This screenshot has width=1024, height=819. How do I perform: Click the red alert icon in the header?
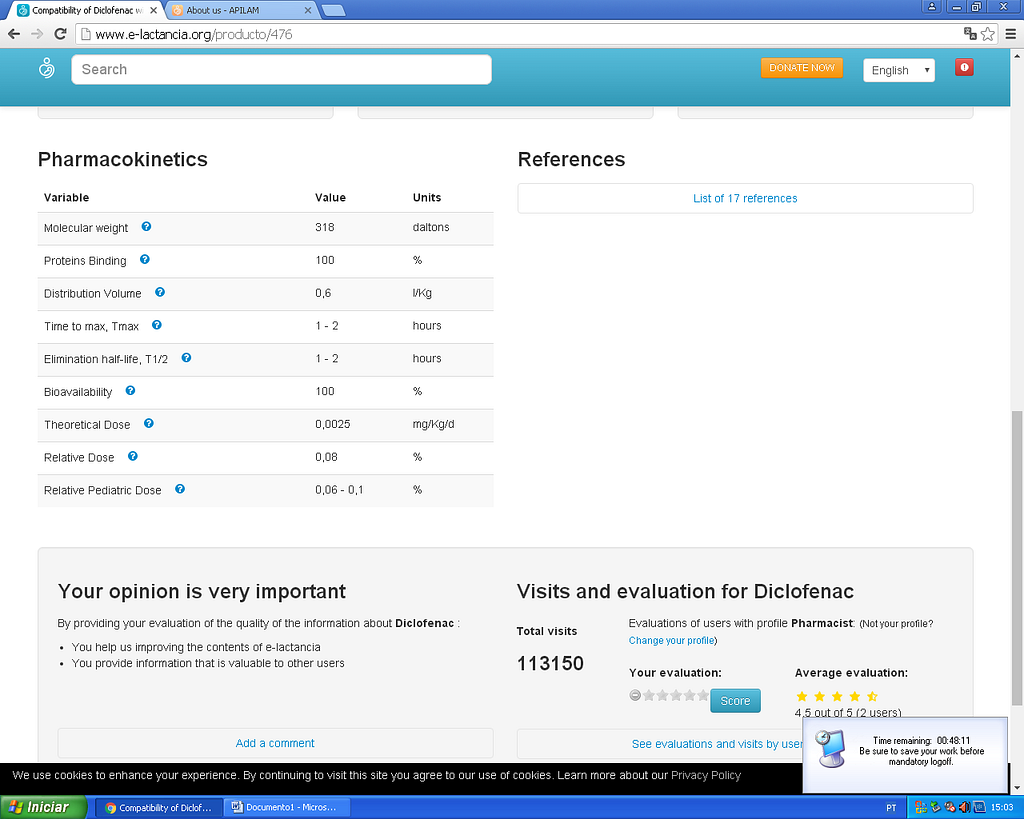pos(964,67)
